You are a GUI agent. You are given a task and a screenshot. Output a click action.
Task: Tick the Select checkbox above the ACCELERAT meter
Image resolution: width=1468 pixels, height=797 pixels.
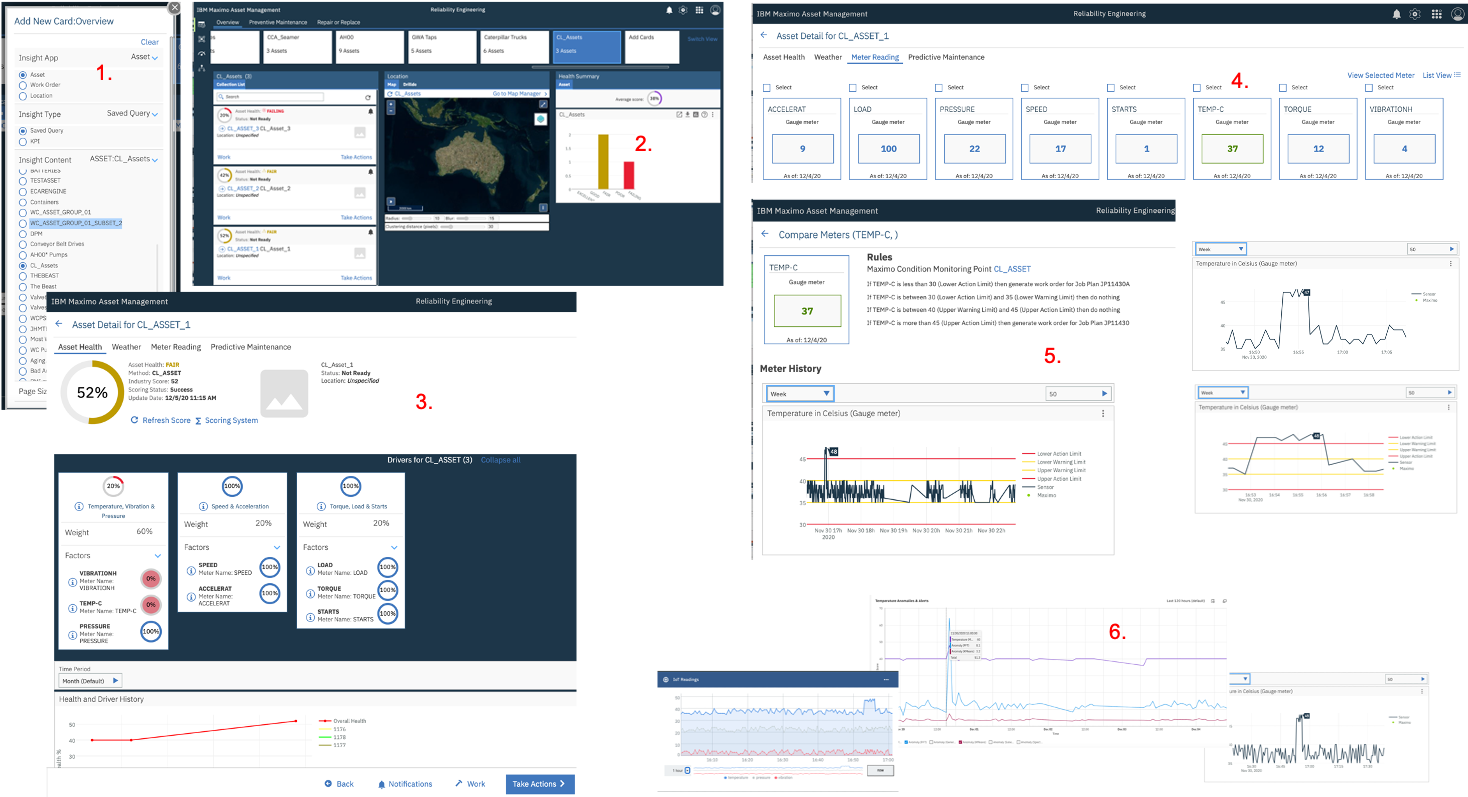(768, 88)
